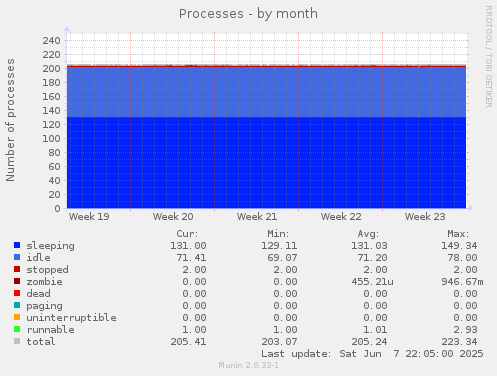The image size is (497, 376).
Task: Click the paging legend color swatch
Action: [x=17, y=305]
